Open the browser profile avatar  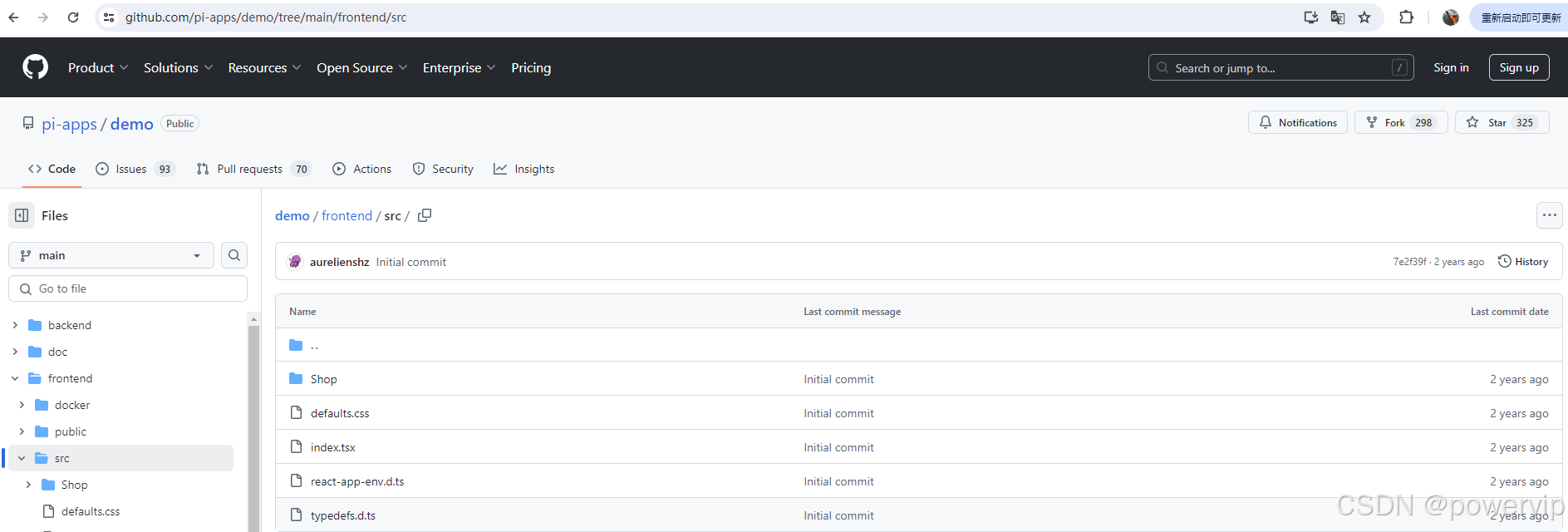tap(1451, 17)
